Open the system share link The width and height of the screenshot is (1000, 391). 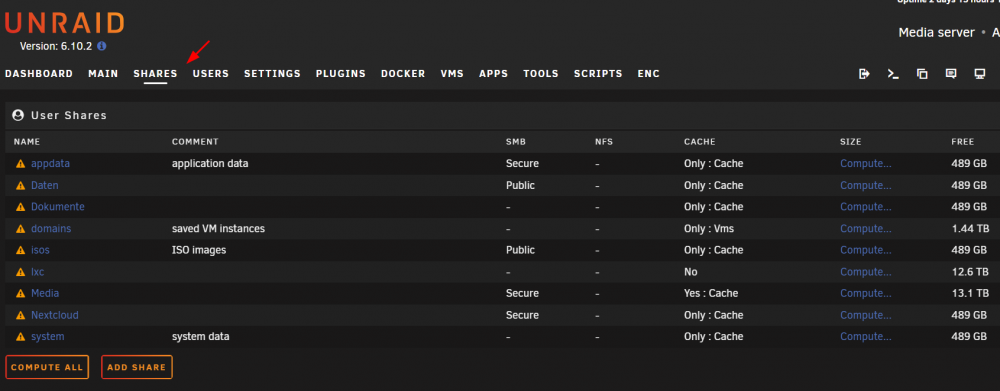(x=48, y=337)
